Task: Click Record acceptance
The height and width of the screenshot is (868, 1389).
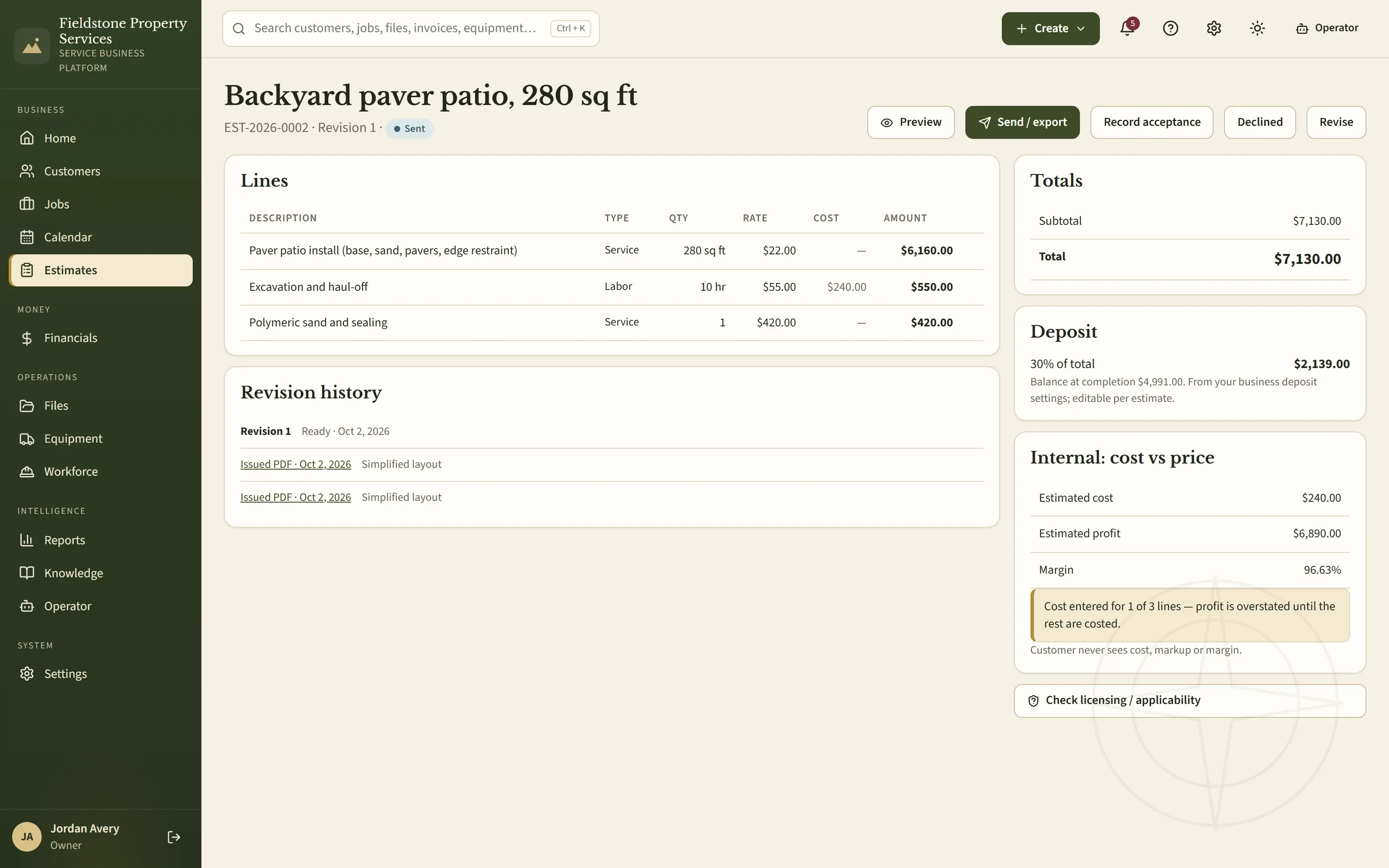Action: pyautogui.click(x=1152, y=122)
